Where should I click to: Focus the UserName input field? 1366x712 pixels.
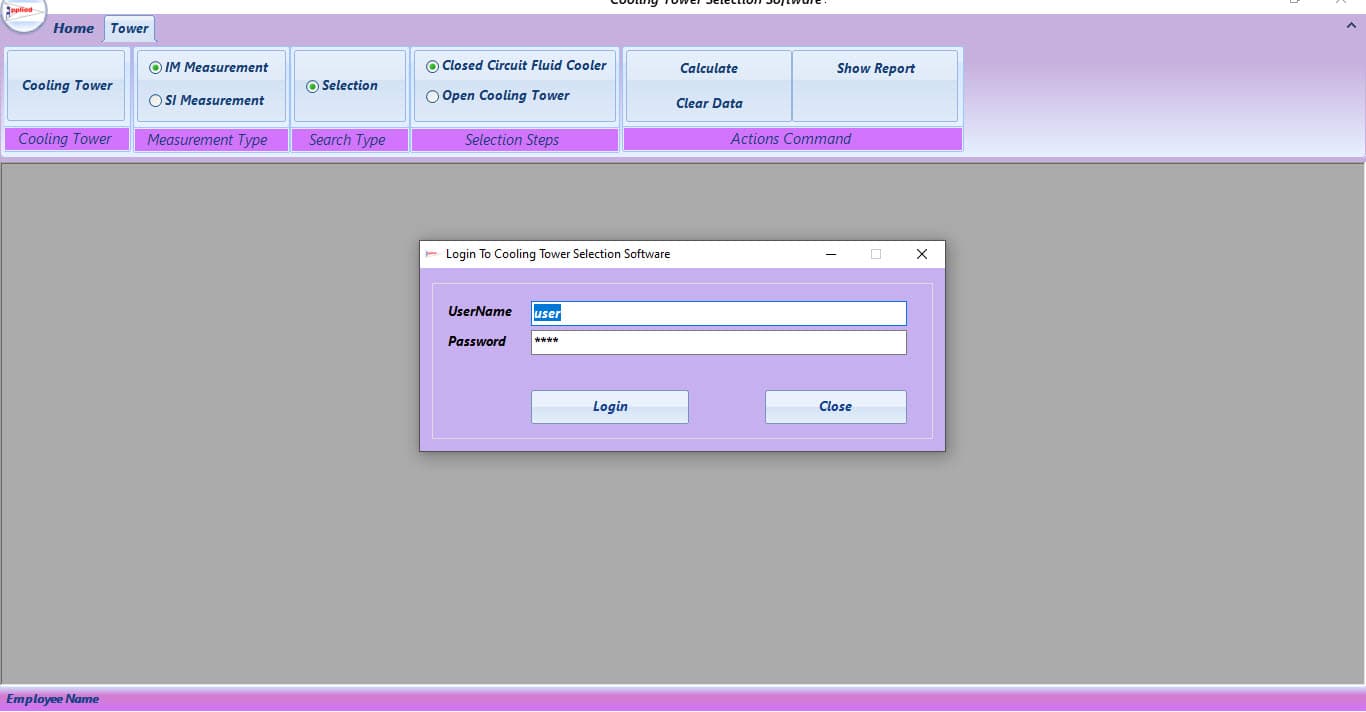pyautogui.click(x=719, y=314)
